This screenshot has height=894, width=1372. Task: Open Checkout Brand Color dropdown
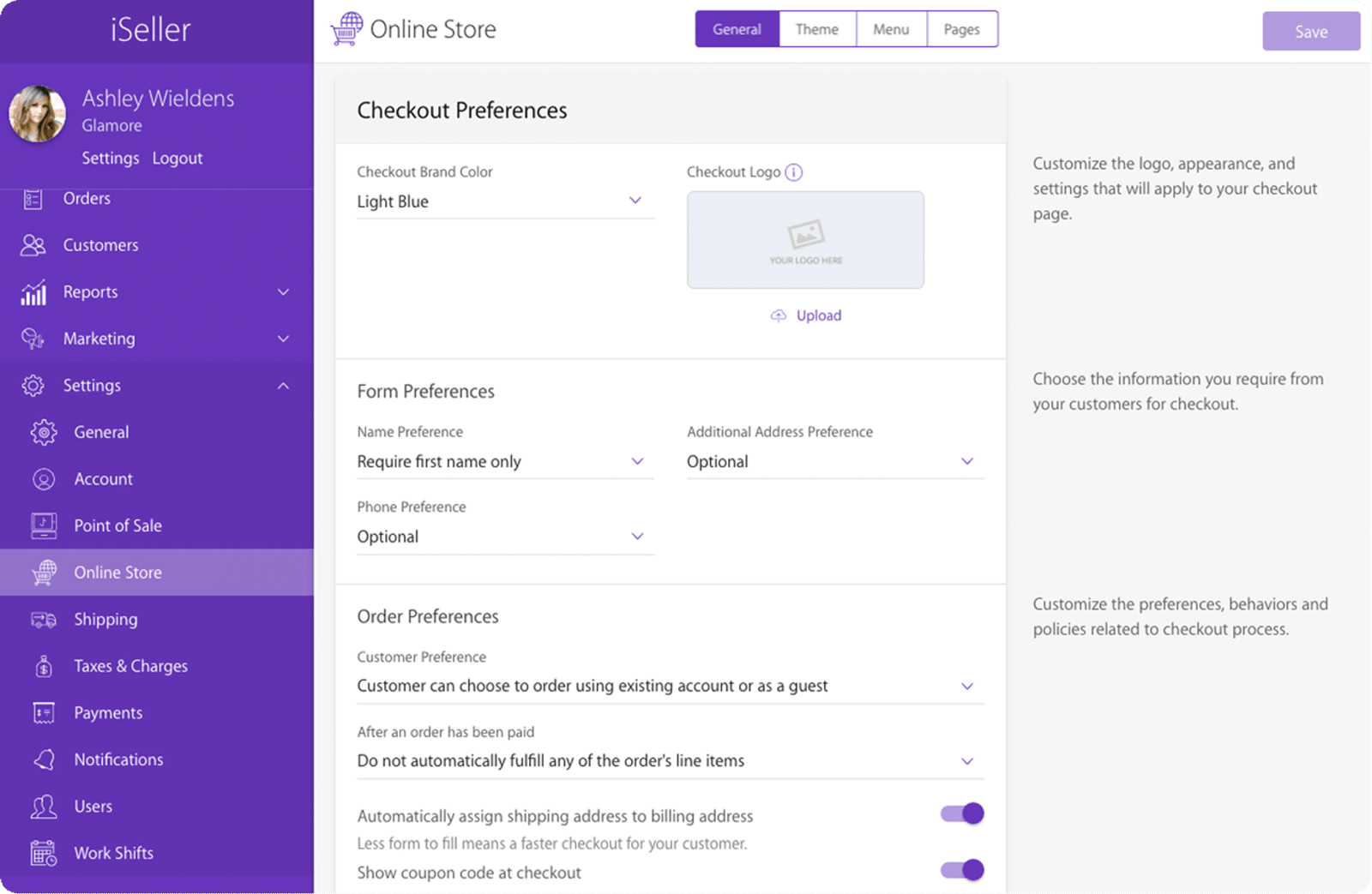pyautogui.click(x=505, y=201)
